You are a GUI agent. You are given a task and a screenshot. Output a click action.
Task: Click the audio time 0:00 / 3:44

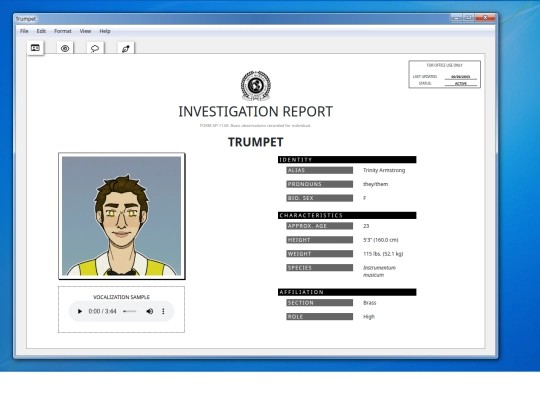(102, 311)
